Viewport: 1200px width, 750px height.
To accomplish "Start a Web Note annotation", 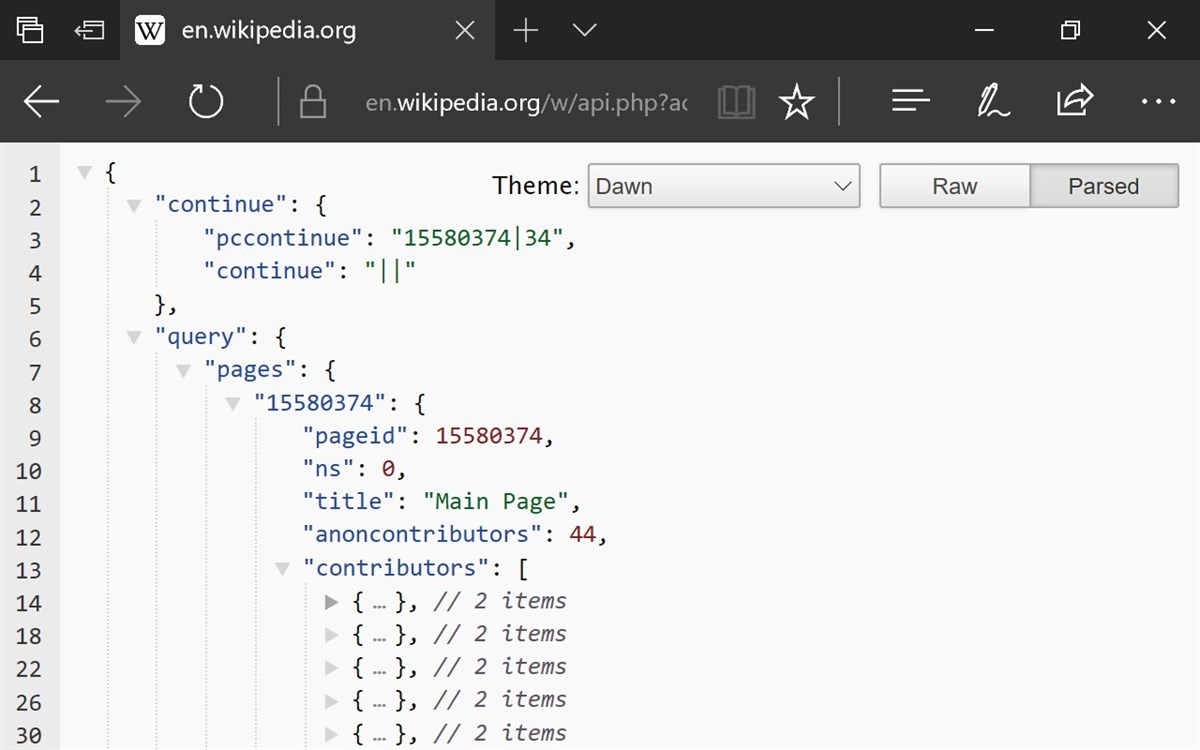I will coord(993,101).
